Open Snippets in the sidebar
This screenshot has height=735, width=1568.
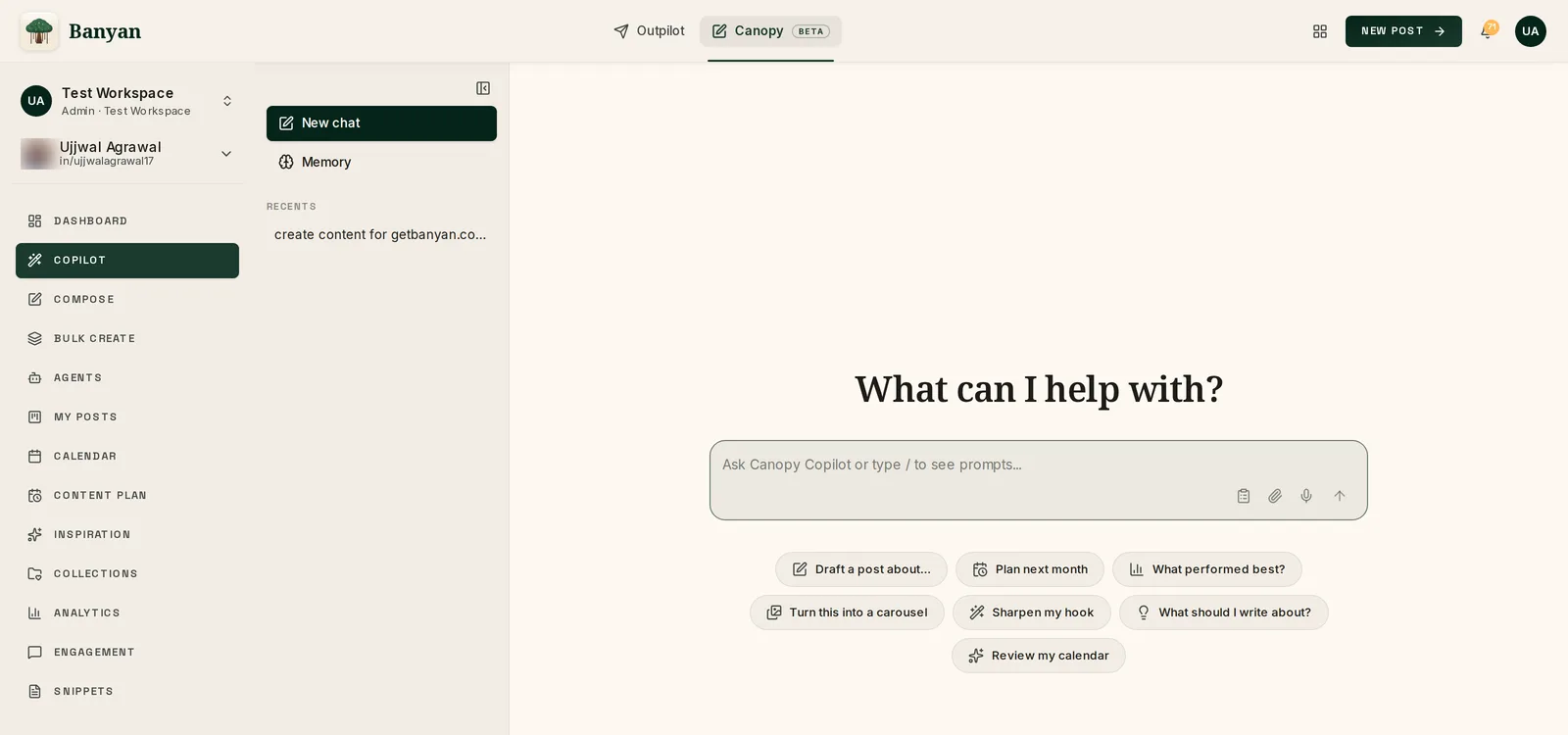(127, 692)
